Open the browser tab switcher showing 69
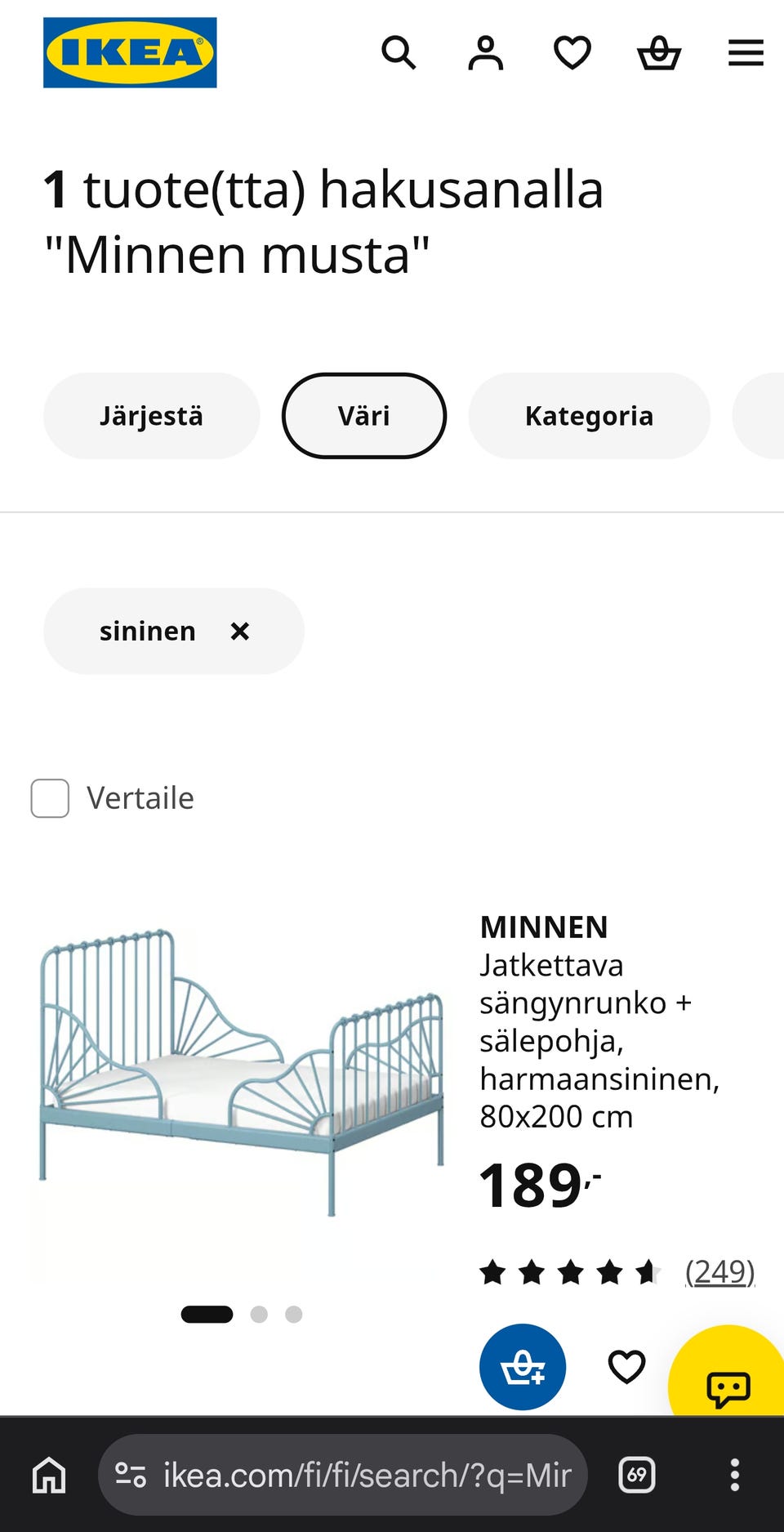The width and height of the screenshot is (784, 1532). 637,1476
